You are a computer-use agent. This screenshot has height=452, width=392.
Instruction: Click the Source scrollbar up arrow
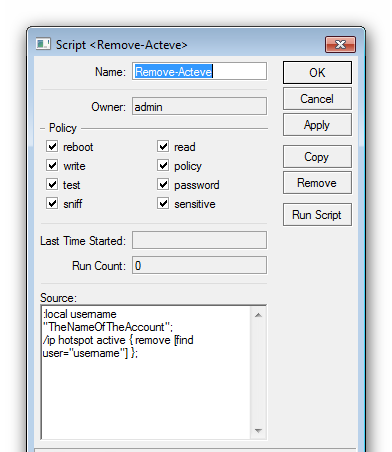tap(258, 315)
